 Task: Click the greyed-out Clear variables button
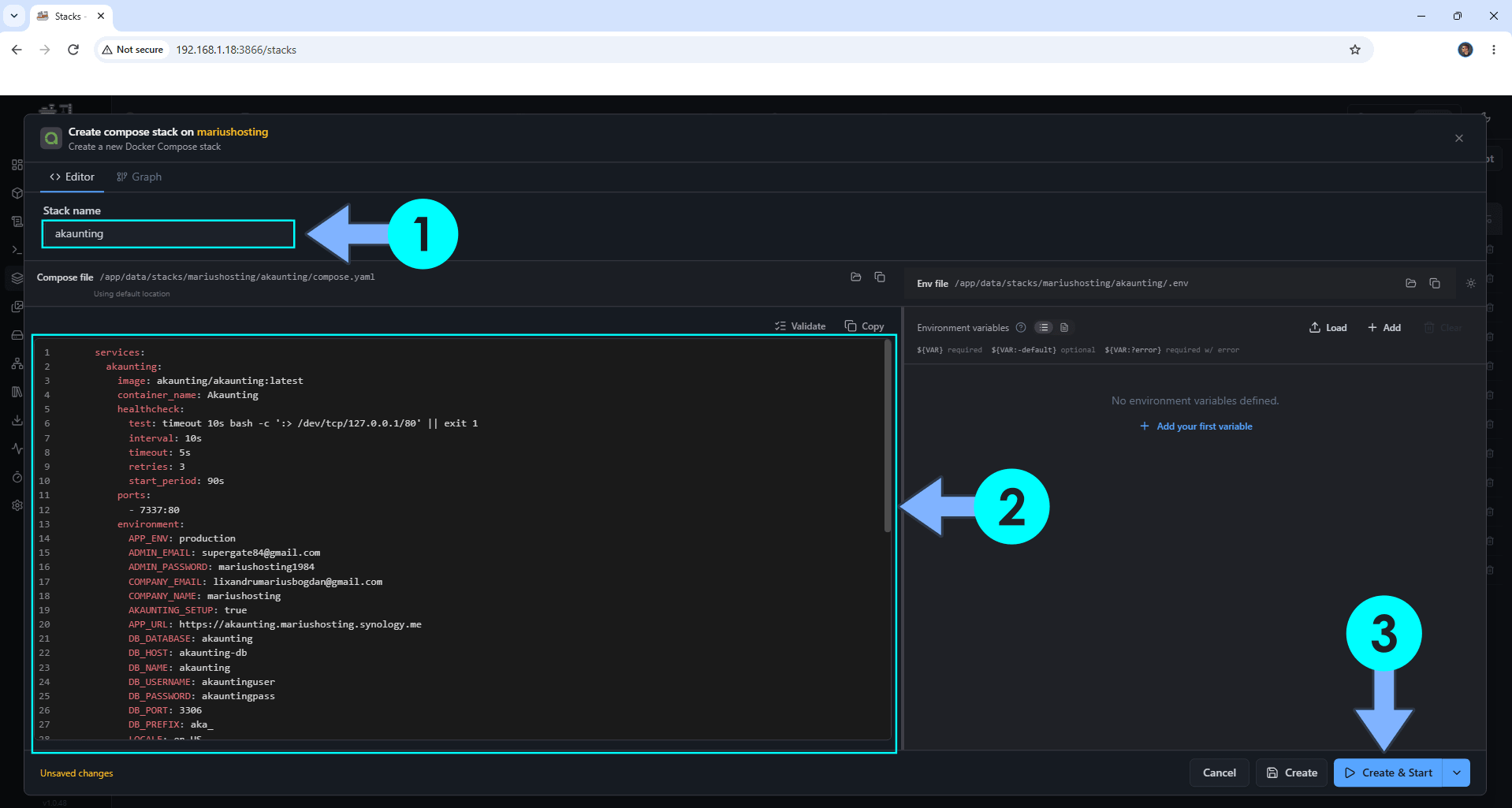point(1443,328)
